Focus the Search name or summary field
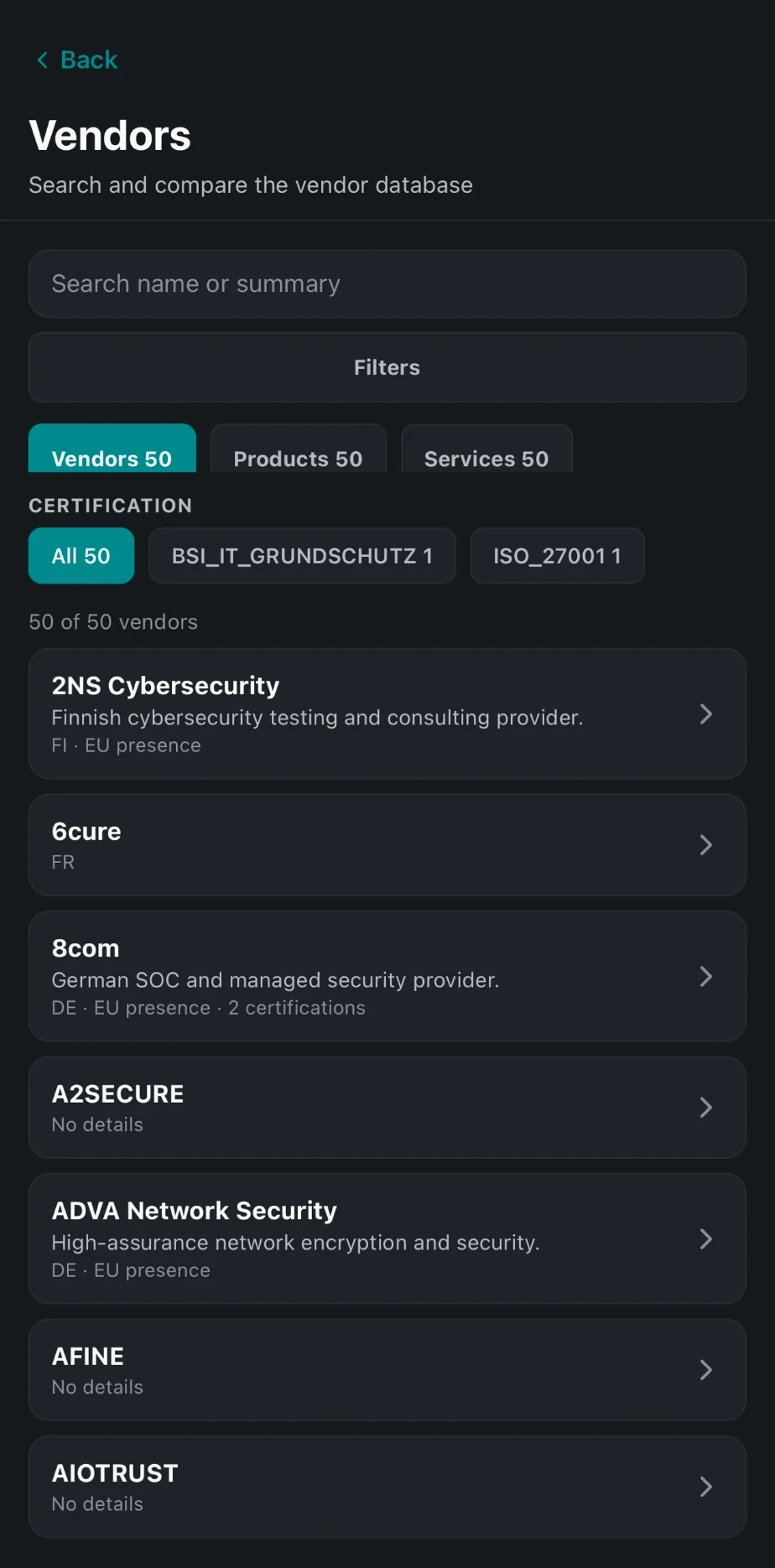This screenshot has width=775, height=1568. click(387, 283)
